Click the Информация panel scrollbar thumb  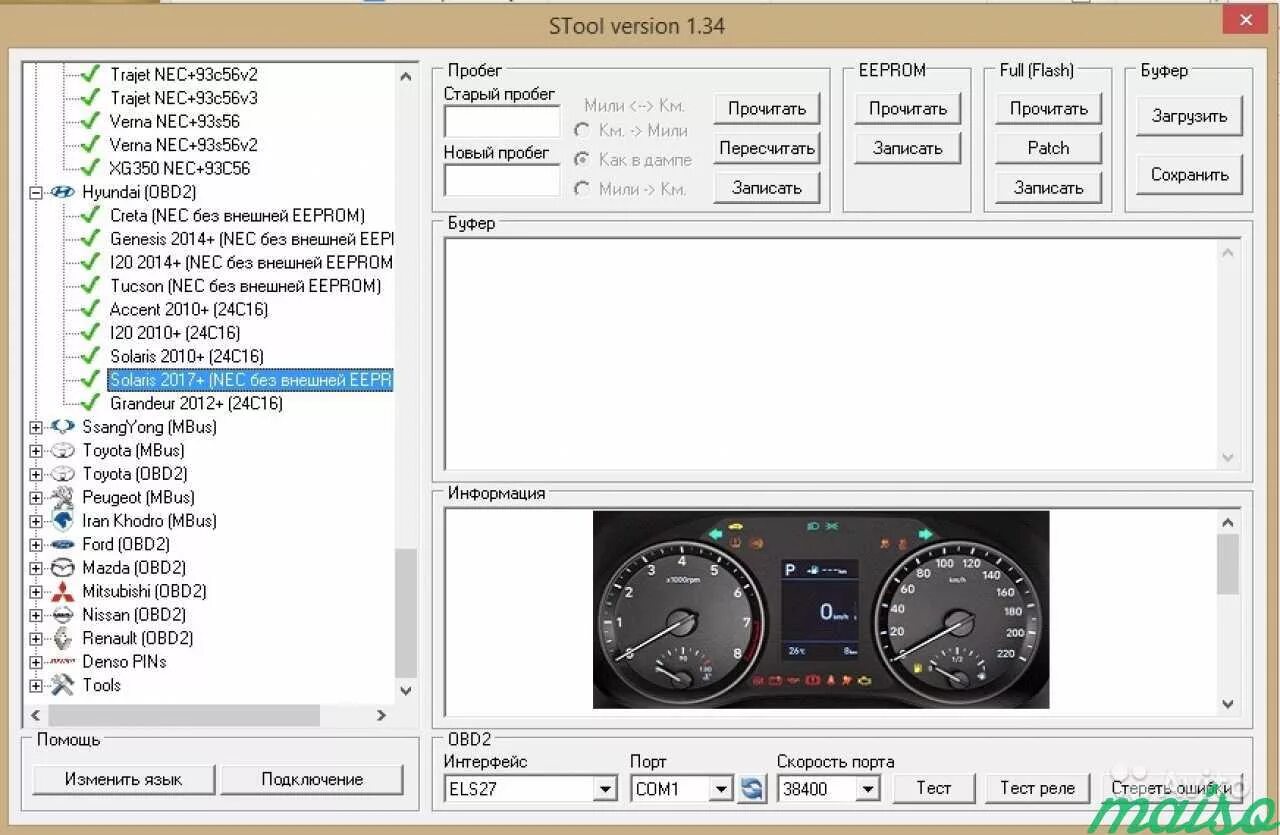(1229, 564)
